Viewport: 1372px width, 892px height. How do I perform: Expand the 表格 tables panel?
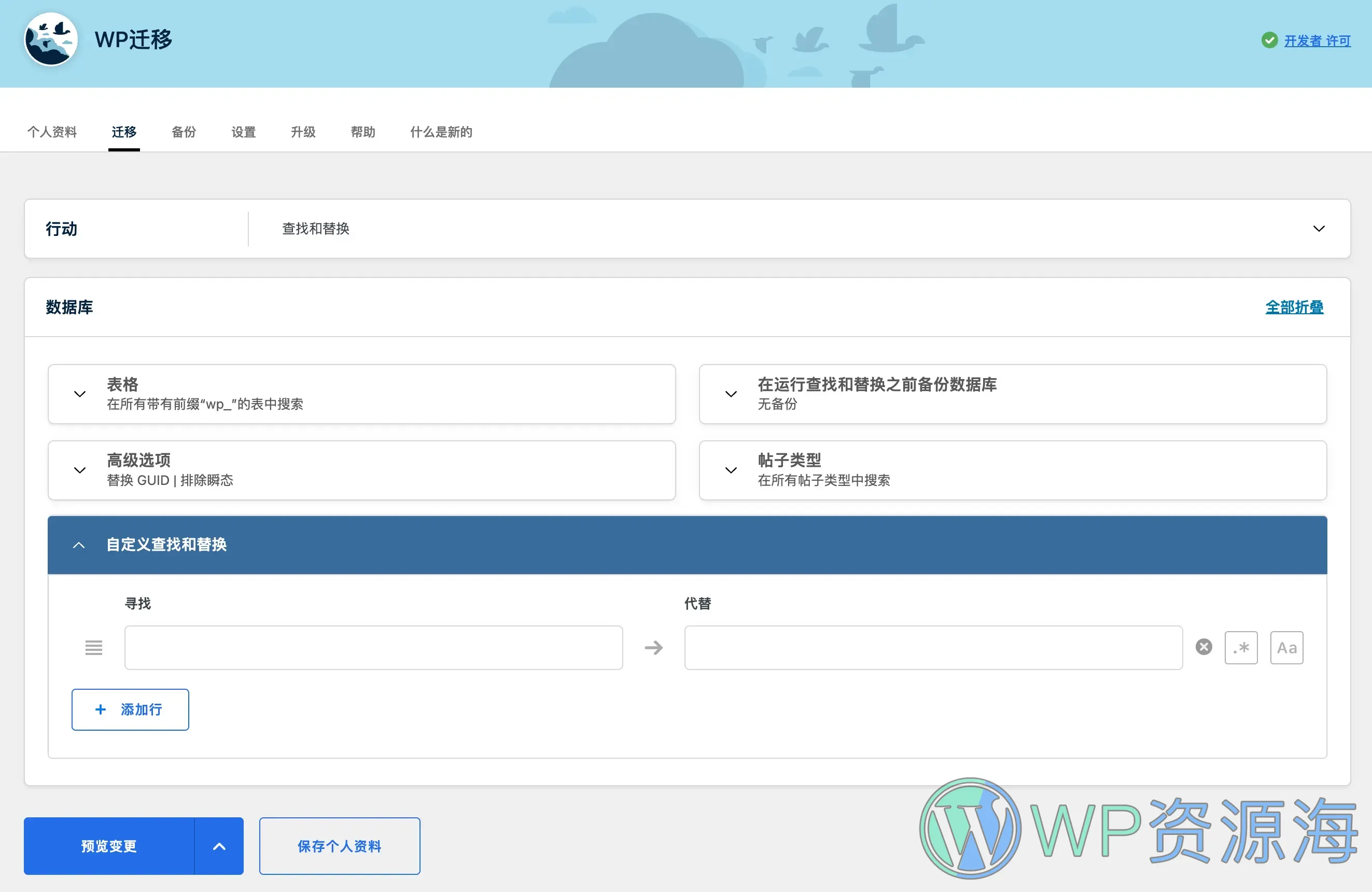pyautogui.click(x=80, y=394)
